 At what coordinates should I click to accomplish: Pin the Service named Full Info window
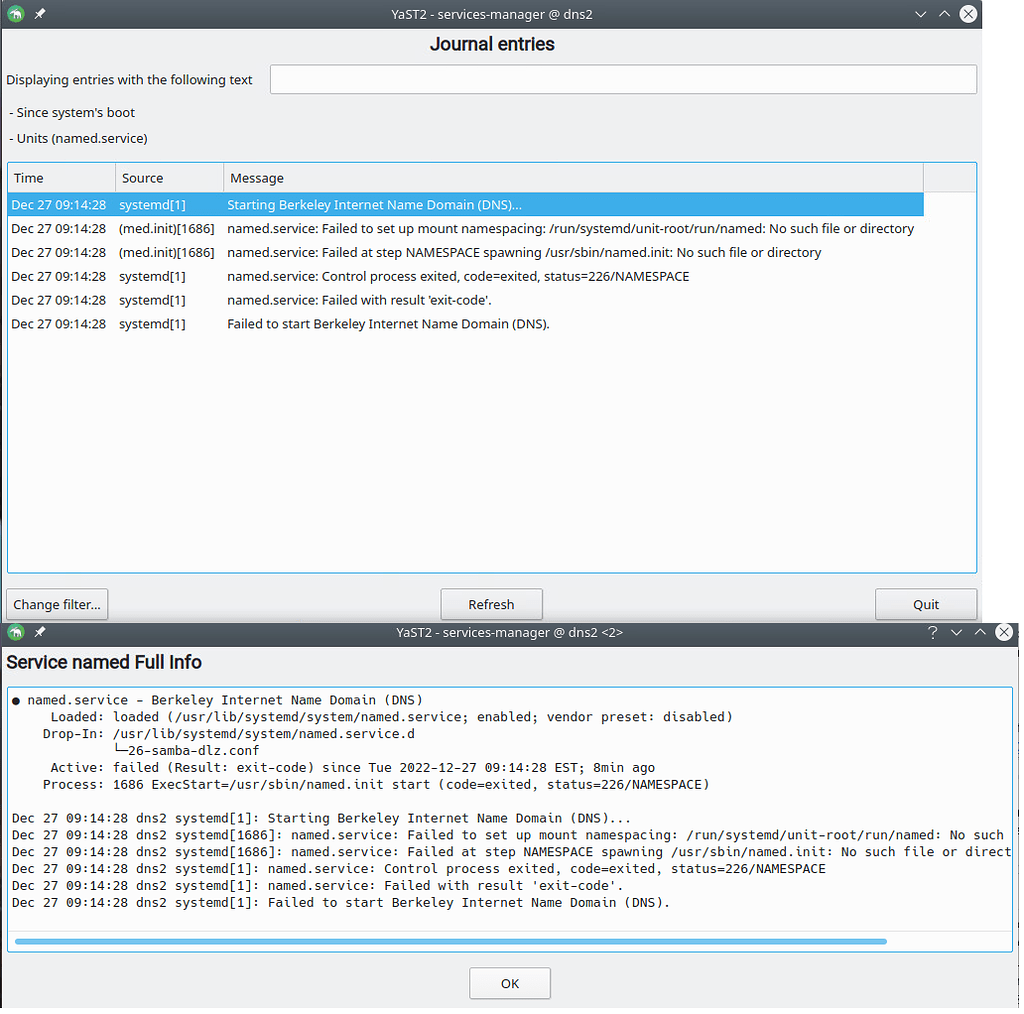[40, 632]
